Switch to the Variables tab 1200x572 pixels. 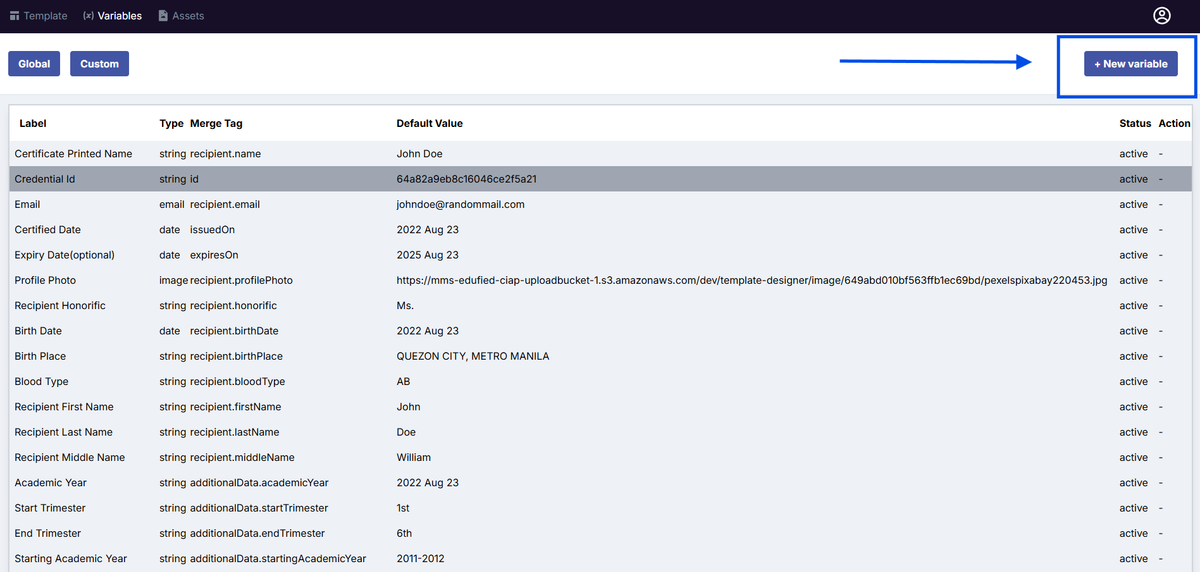coord(112,16)
